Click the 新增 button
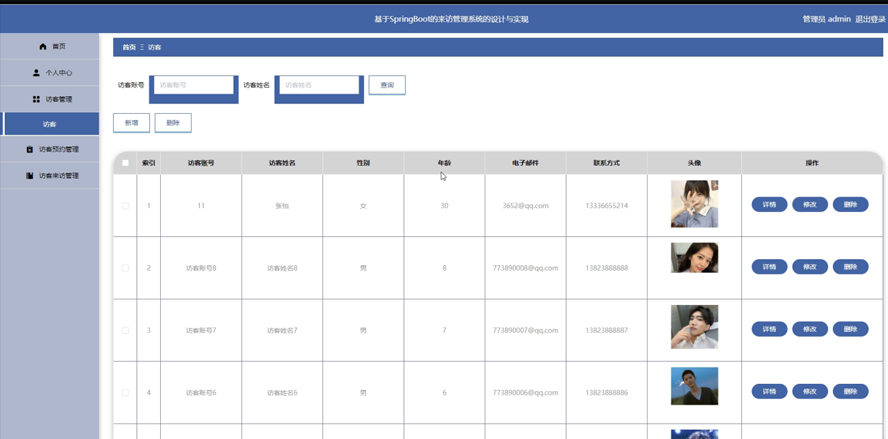The image size is (888, 439). [x=131, y=123]
